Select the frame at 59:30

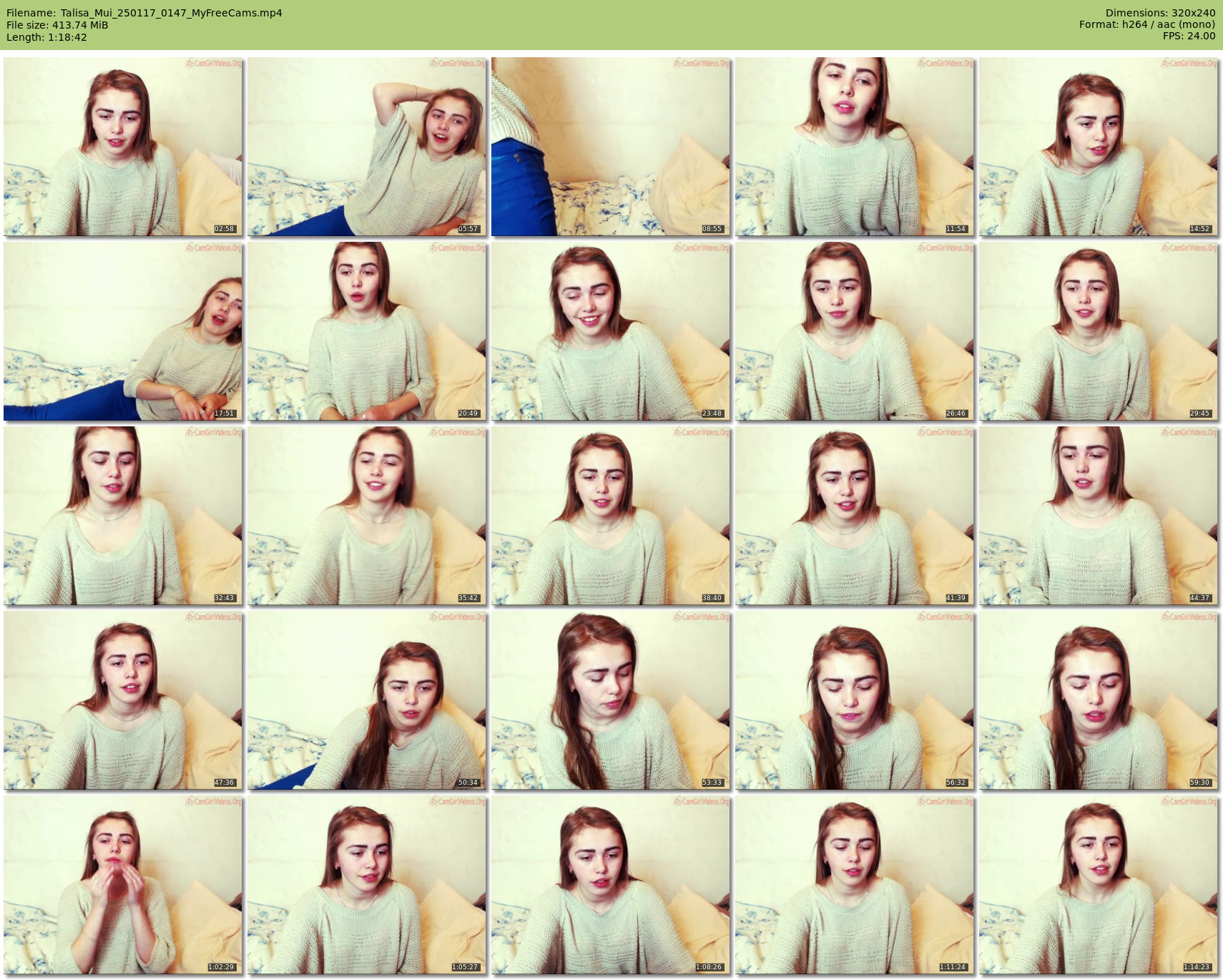[x=1099, y=700]
